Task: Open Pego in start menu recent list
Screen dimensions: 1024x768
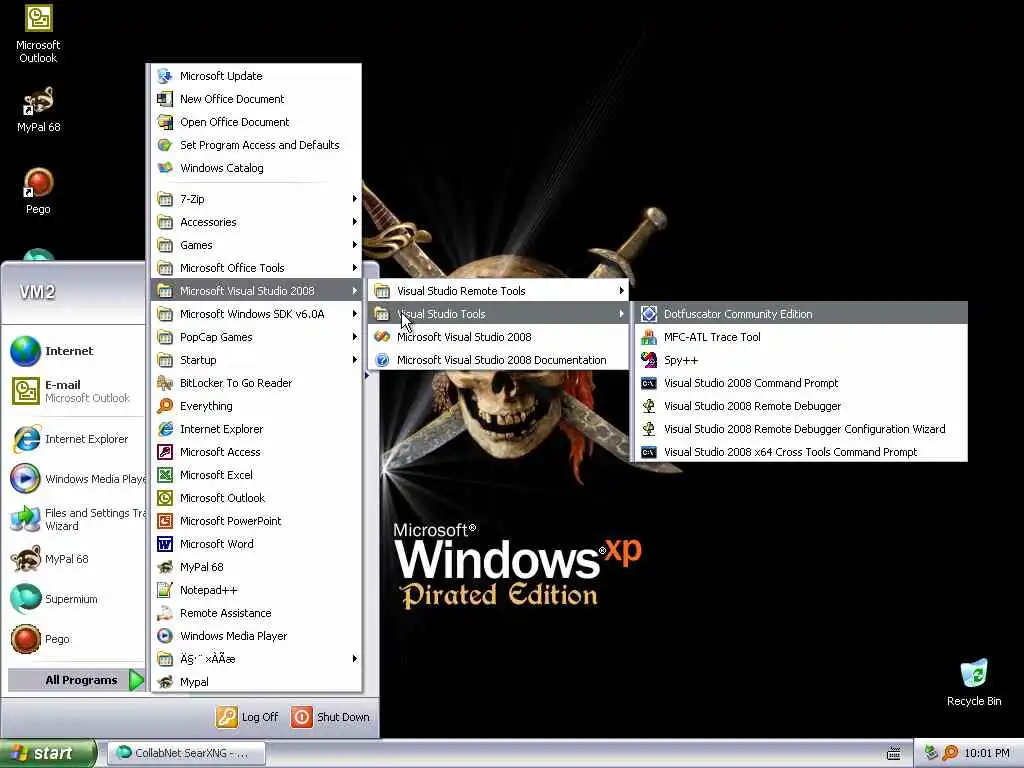Action: [x=75, y=639]
